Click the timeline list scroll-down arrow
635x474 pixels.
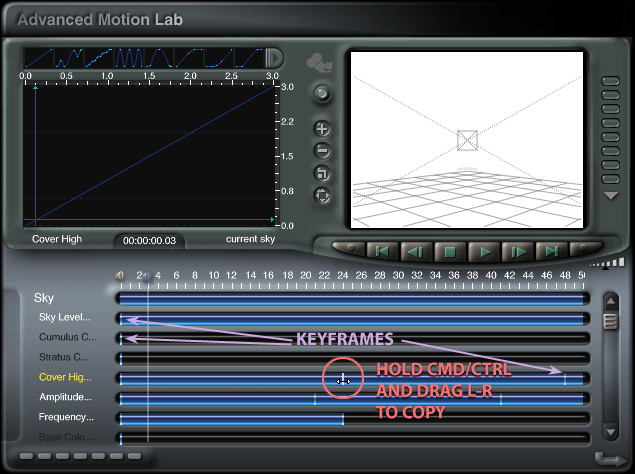point(611,432)
